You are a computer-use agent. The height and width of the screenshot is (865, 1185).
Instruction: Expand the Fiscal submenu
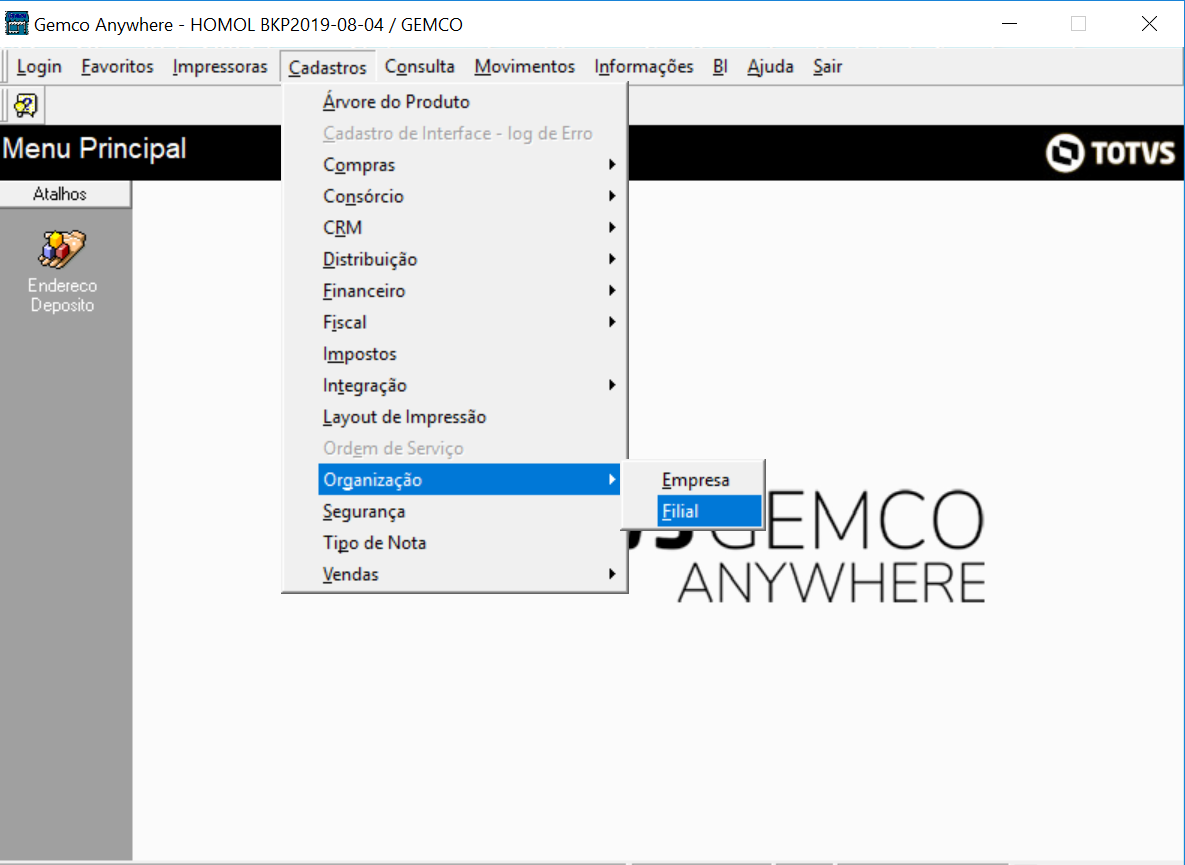click(x=469, y=323)
